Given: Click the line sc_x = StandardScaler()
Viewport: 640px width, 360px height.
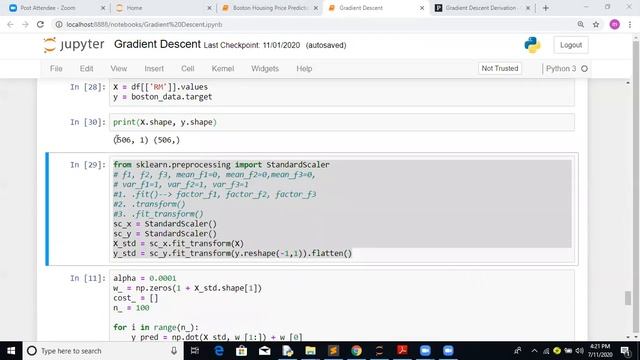Looking at the screenshot, I should coord(165,224).
